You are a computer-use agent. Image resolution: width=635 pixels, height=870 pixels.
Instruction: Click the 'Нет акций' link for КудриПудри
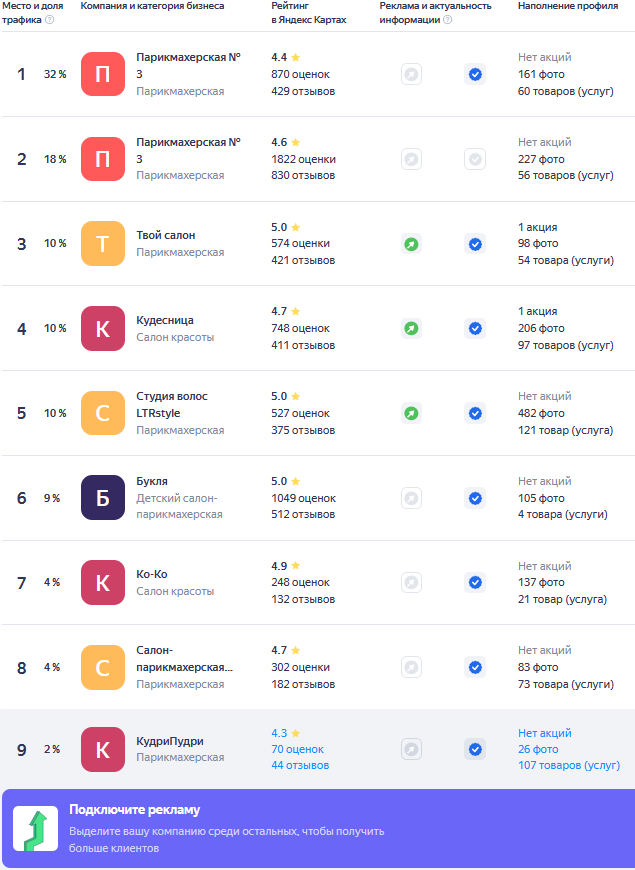[545, 733]
